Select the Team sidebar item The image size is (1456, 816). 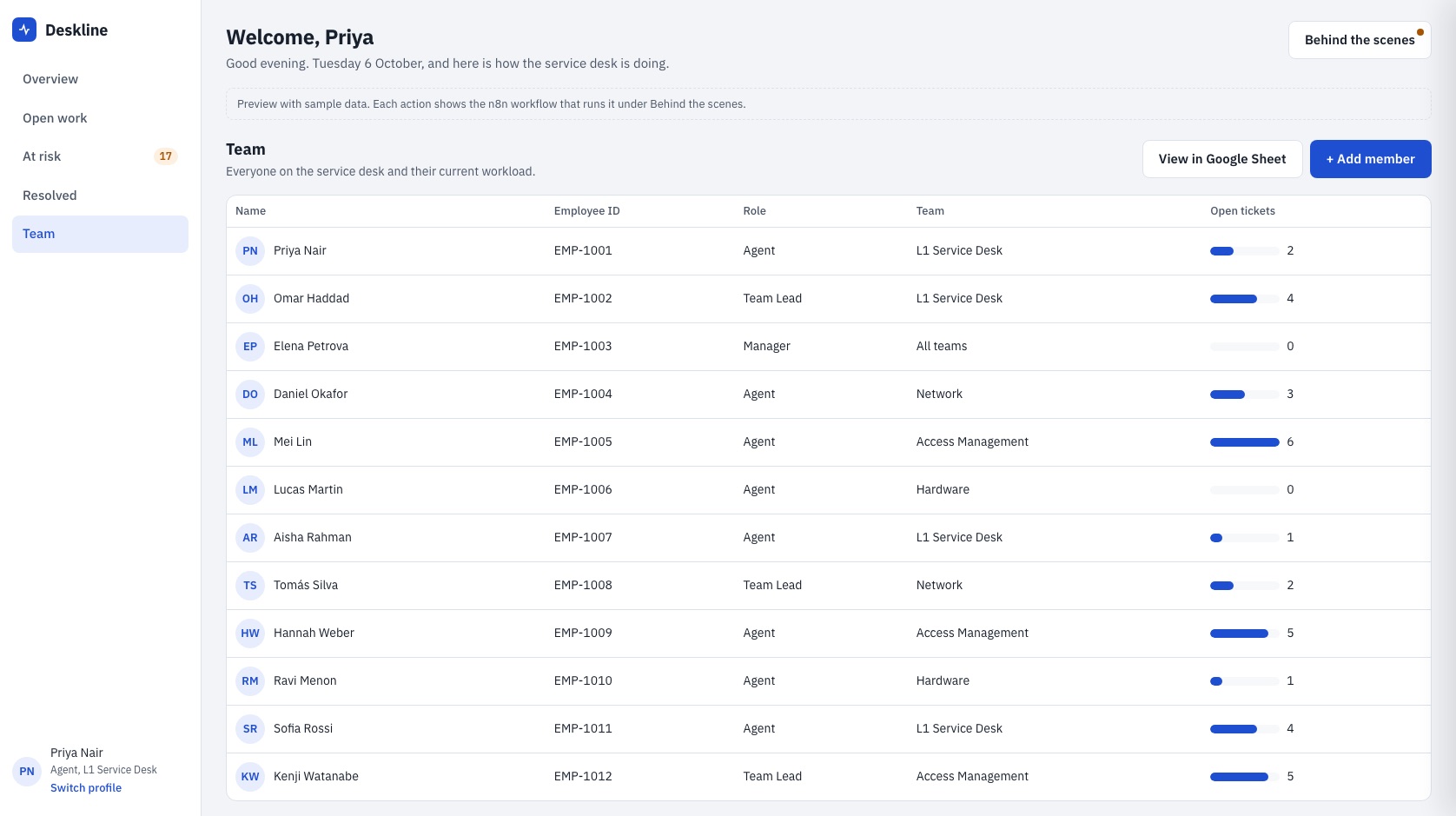point(100,234)
